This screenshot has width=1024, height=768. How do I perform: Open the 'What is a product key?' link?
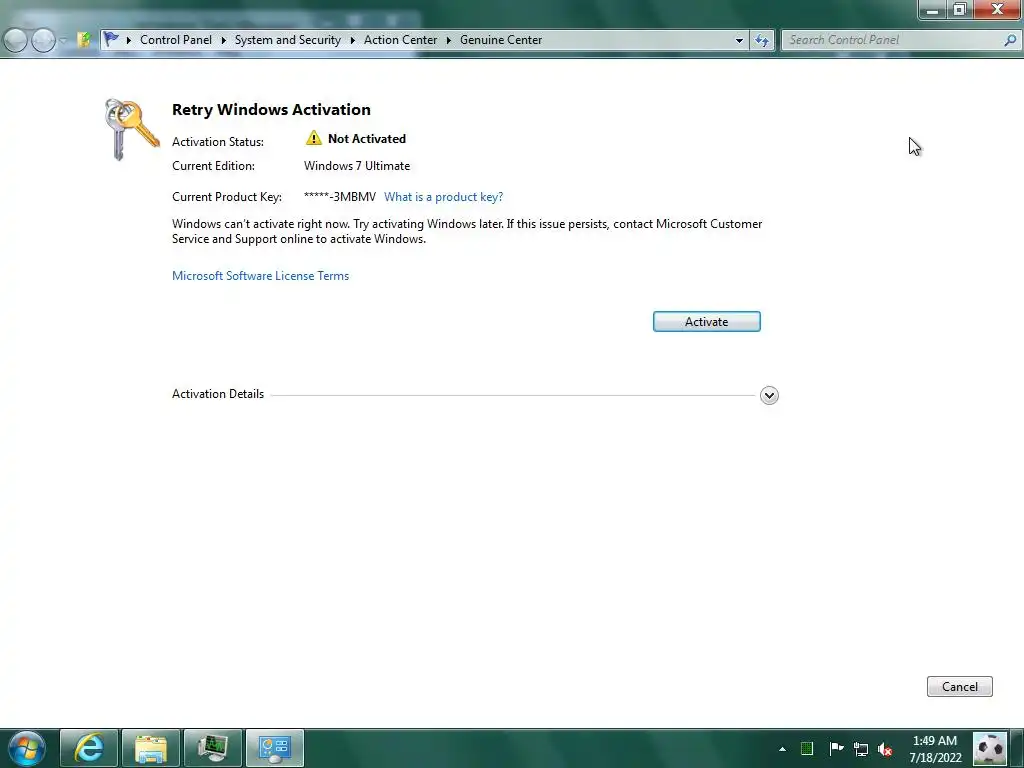pyautogui.click(x=443, y=197)
